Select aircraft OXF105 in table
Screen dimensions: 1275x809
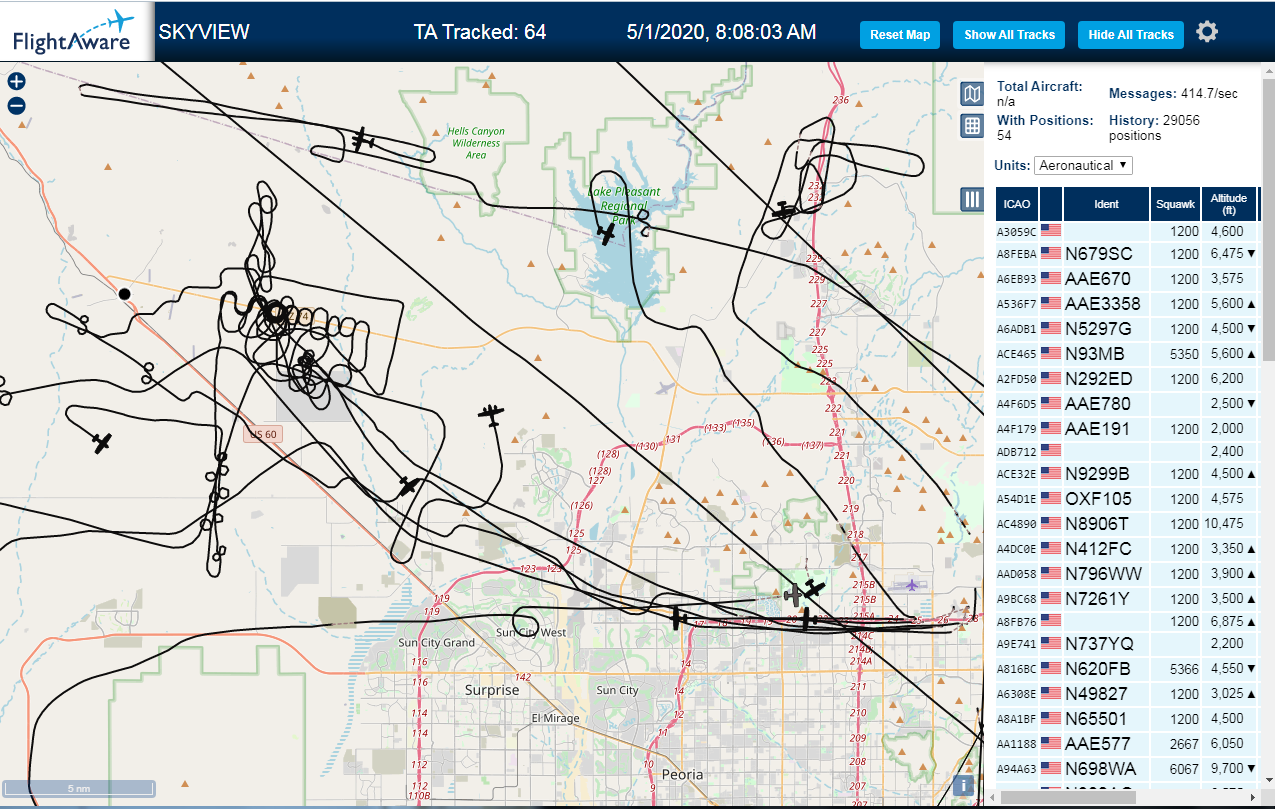point(1126,498)
